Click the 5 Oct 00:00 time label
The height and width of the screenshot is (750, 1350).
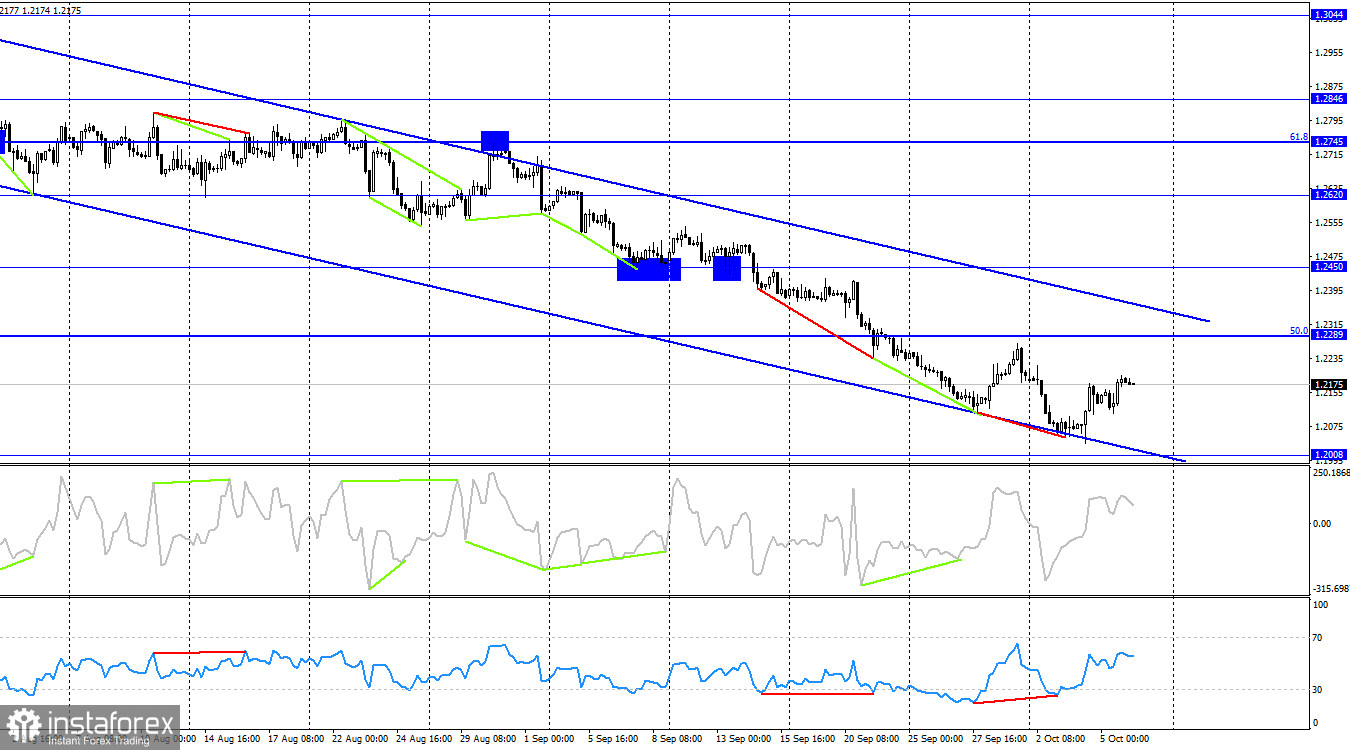click(x=1126, y=739)
